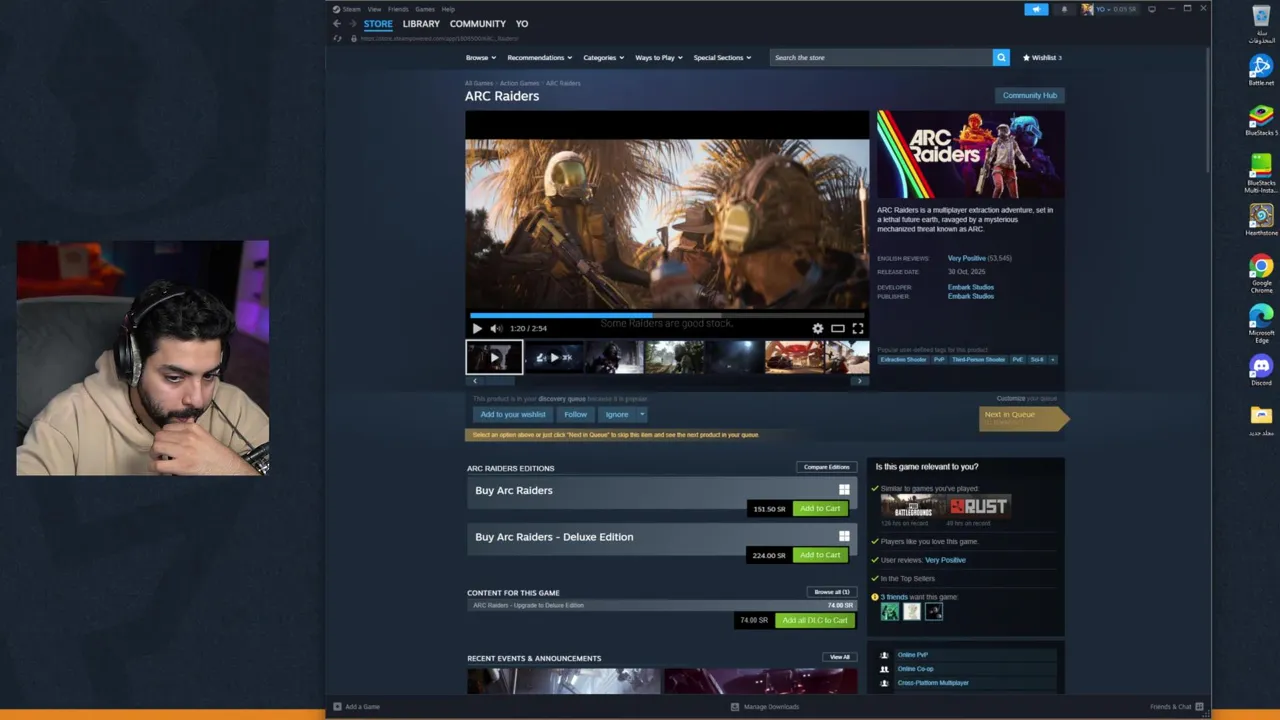Open the Friends menu
Image resolution: width=1280 pixels, height=720 pixels.
[398, 9]
